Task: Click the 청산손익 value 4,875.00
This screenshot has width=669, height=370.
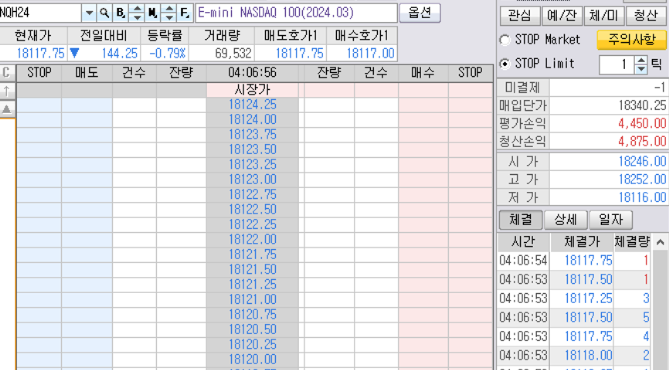Action: coord(642,141)
